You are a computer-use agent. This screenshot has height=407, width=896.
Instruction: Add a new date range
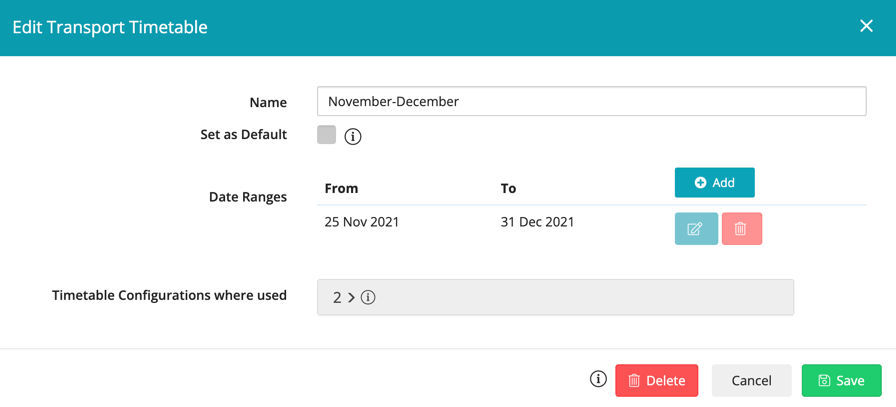[714, 183]
